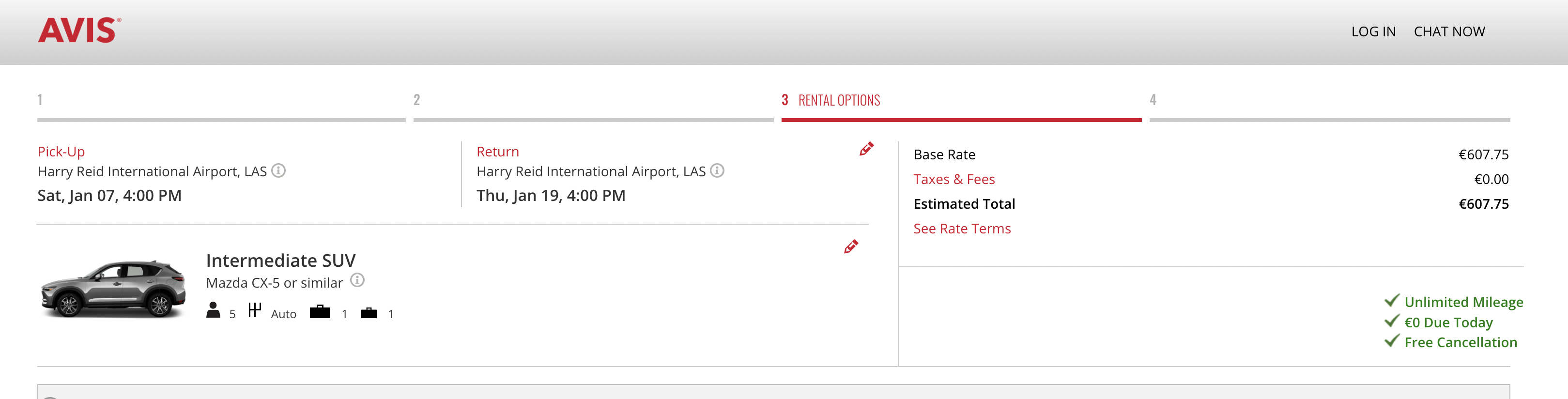Open return location info icon
Screen dimensions: 1568x399
717,171
